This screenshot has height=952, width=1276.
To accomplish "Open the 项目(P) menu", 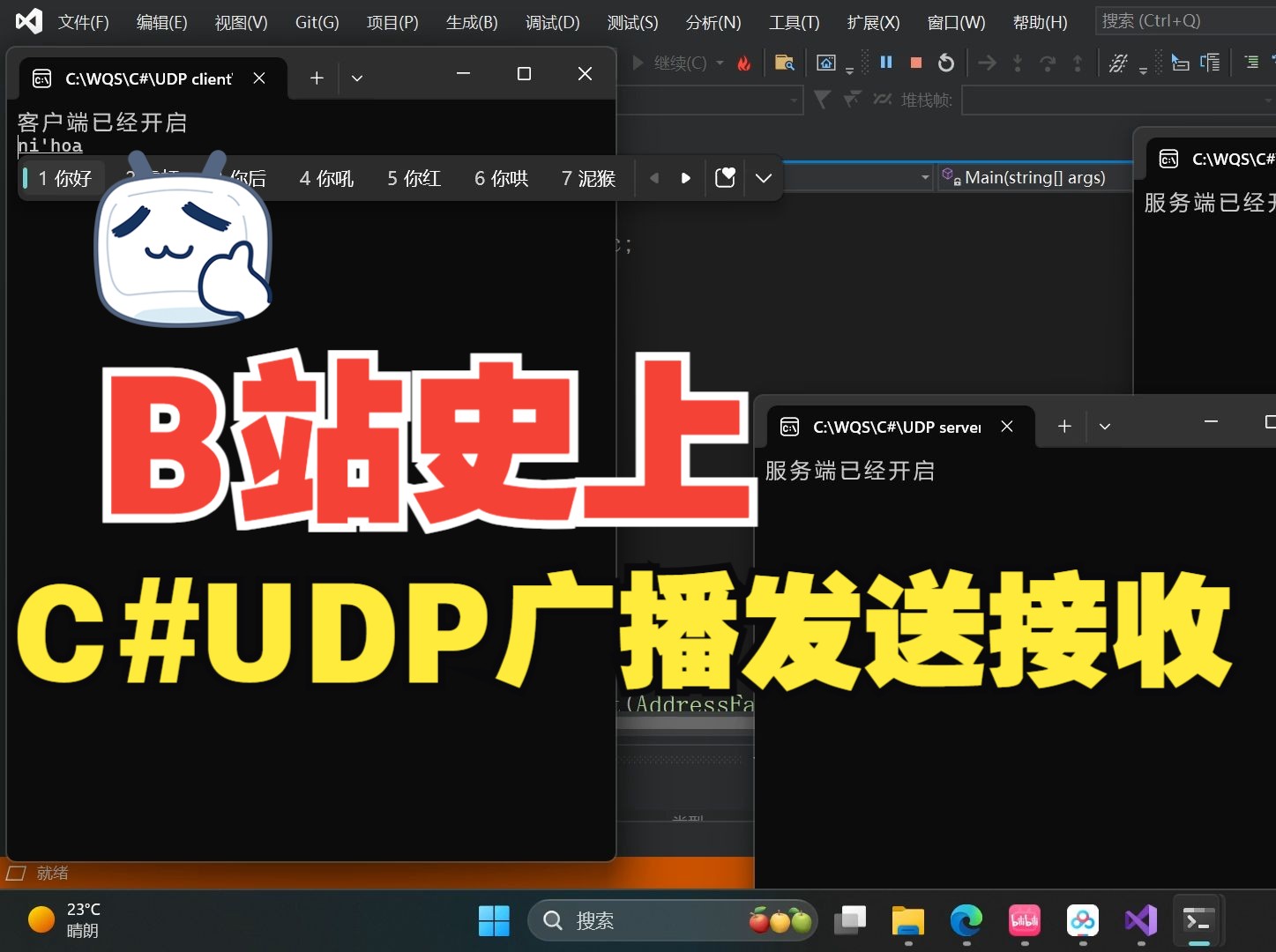I will 392,22.
